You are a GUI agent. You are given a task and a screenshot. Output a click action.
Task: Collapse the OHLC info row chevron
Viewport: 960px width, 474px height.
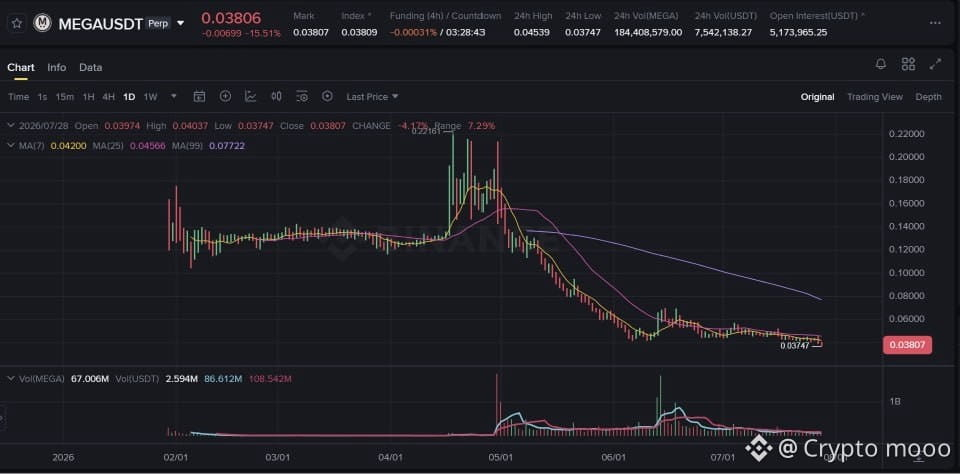(10, 126)
